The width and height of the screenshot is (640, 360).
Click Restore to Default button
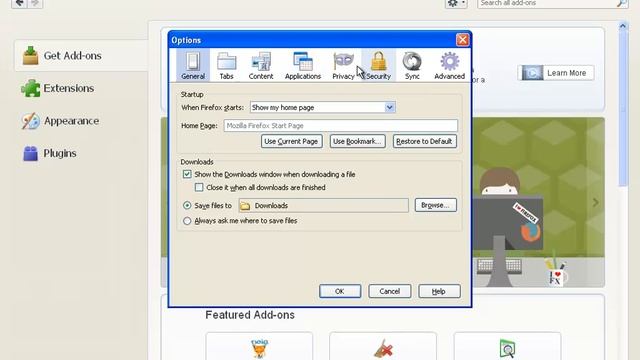coord(424,141)
